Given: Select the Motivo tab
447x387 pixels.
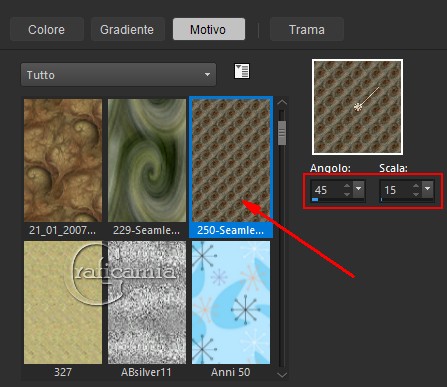Looking at the screenshot, I should point(209,29).
